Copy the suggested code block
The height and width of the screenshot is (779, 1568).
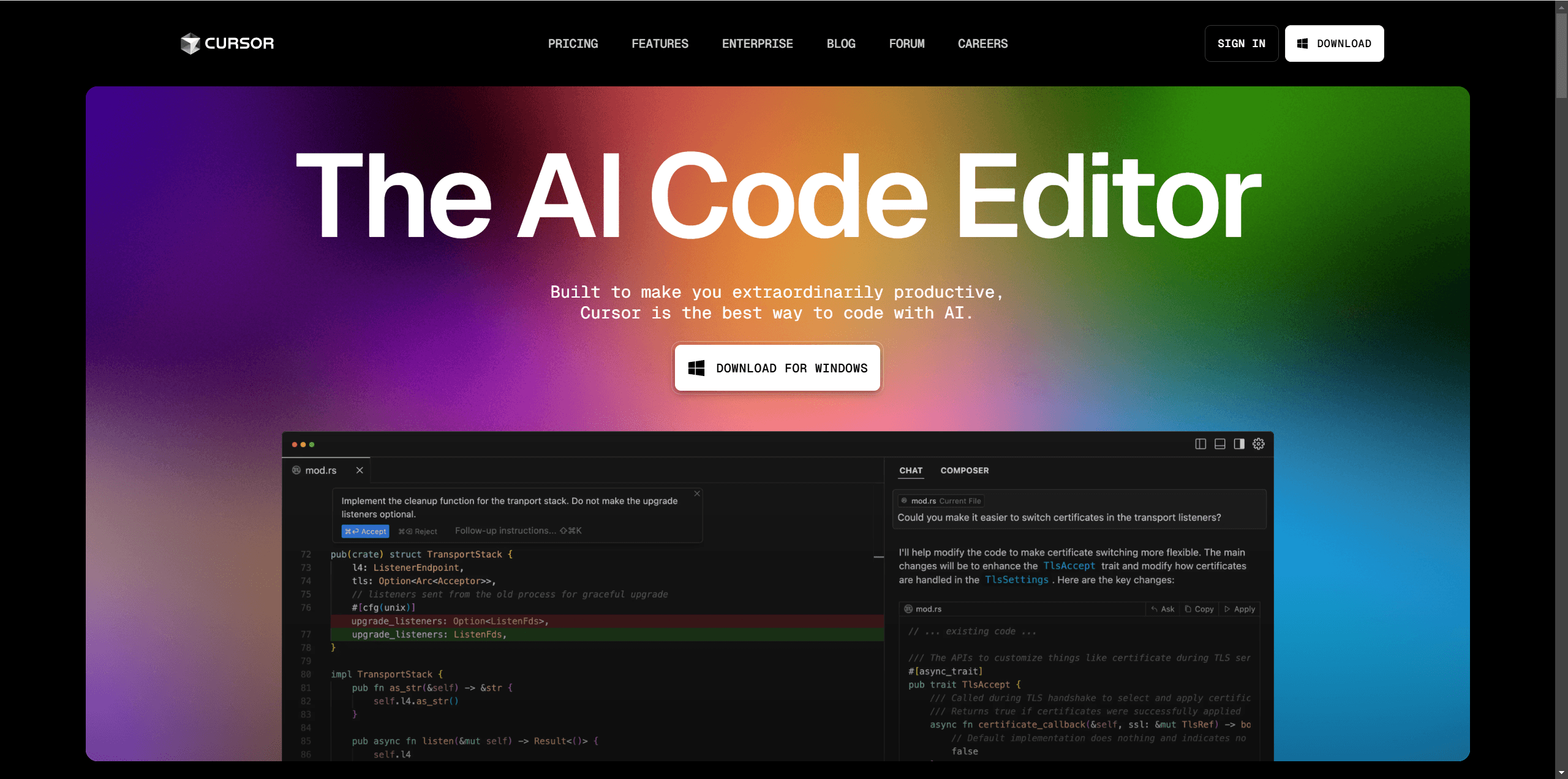(x=1199, y=609)
